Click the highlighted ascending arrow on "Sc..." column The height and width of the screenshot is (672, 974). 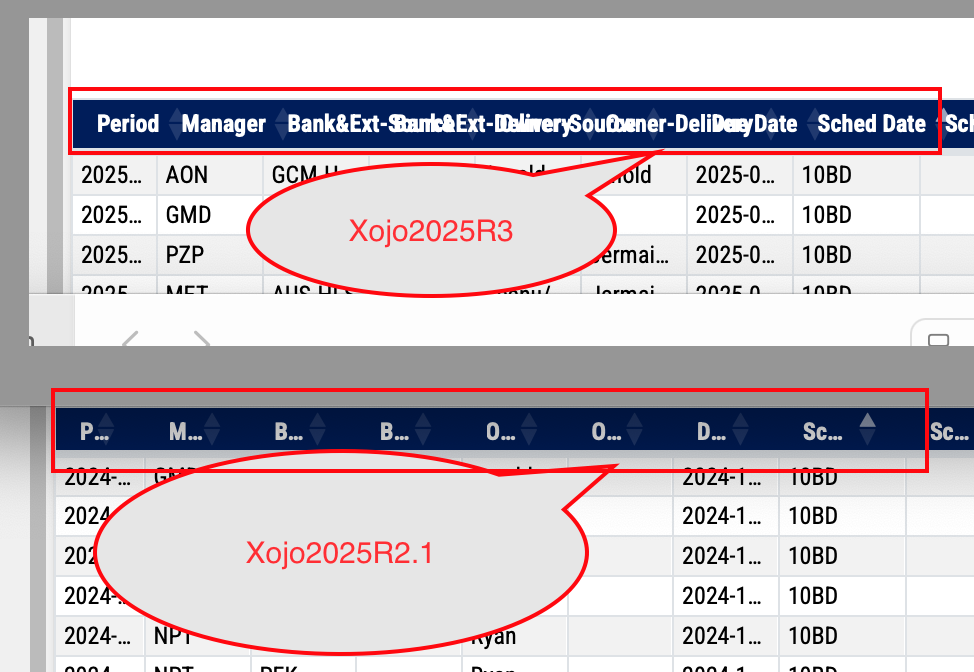click(x=868, y=421)
